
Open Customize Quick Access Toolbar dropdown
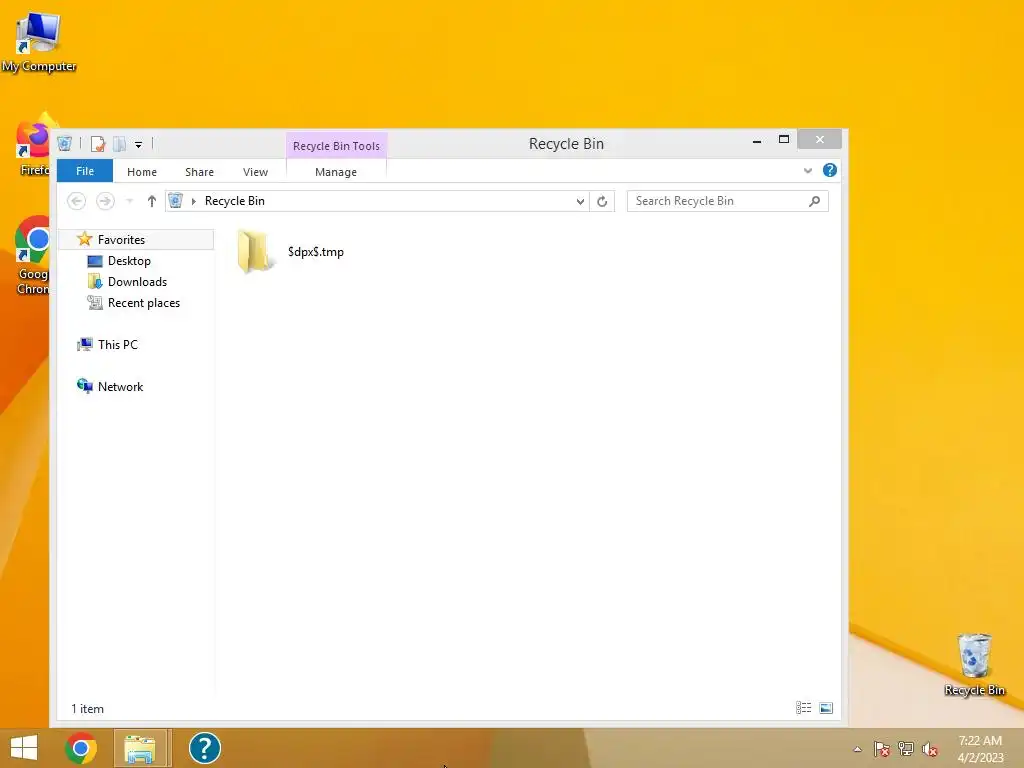pos(138,144)
